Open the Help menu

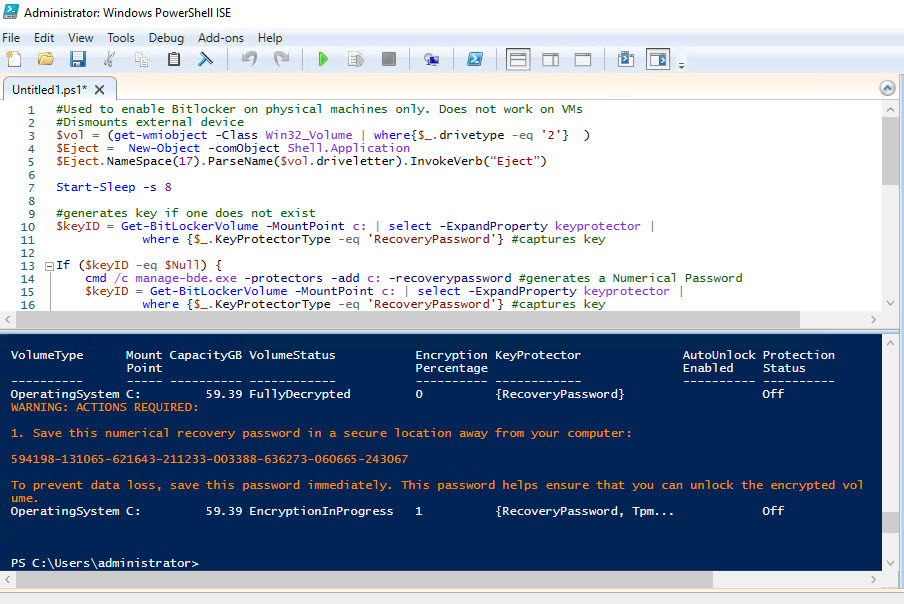click(x=270, y=38)
